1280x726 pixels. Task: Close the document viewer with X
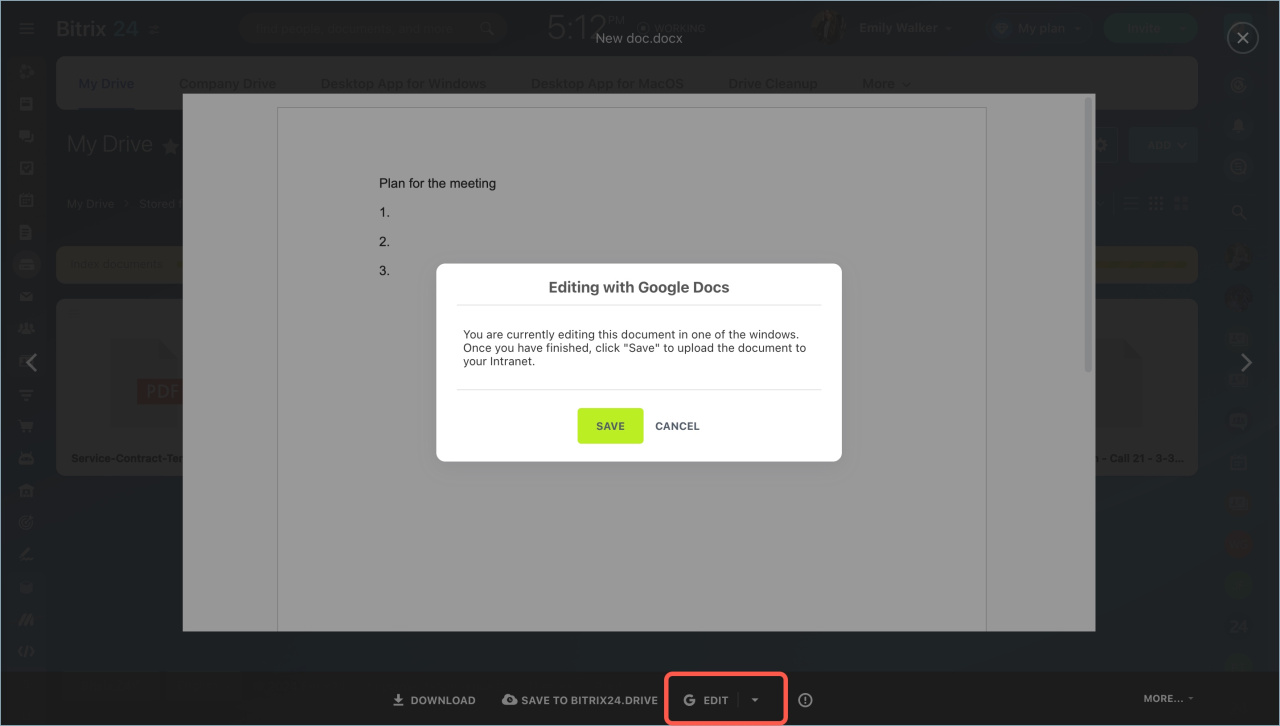pyautogui.click(x=1242, y=38)
